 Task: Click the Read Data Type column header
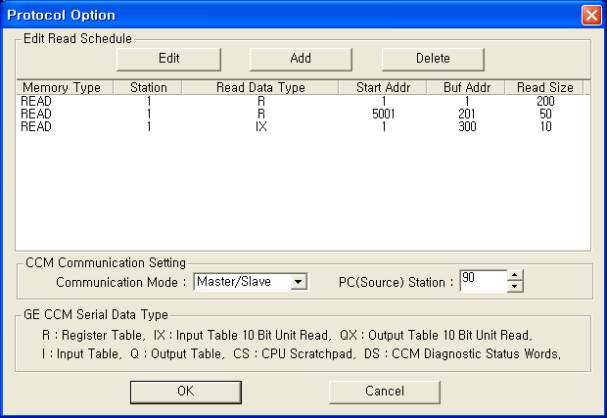point(261,88)
